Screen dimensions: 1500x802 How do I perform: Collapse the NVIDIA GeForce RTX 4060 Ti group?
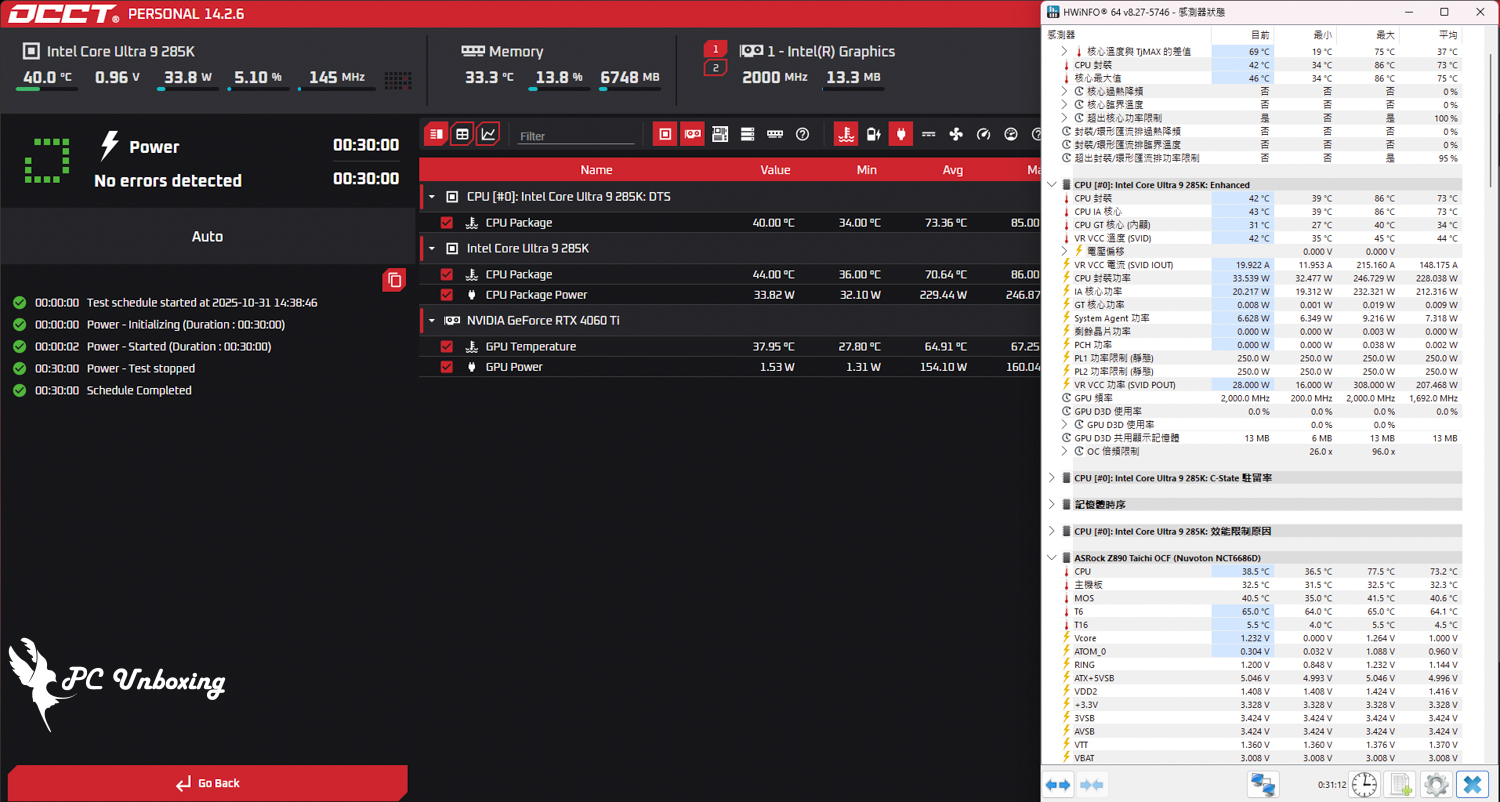[x=432, y=321]
